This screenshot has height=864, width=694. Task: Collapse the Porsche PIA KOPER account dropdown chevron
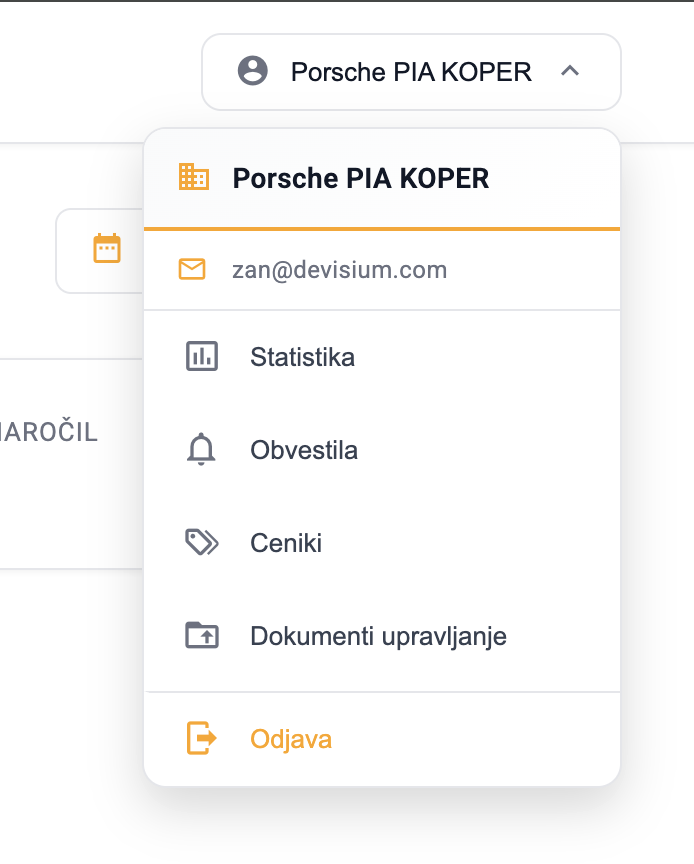tap(570, 71)
